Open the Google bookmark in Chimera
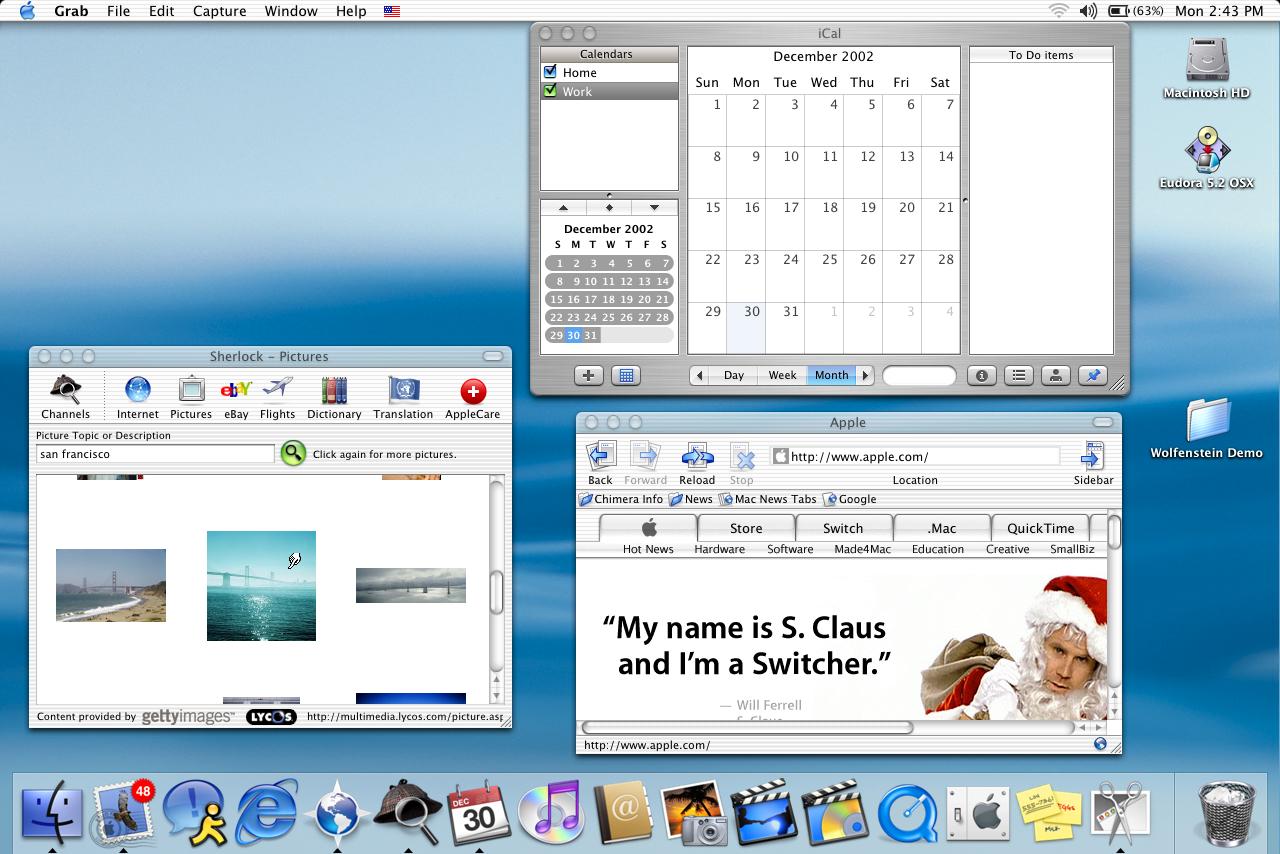The width and height of the screenshot is (1280, 854). tap(849, 499)
